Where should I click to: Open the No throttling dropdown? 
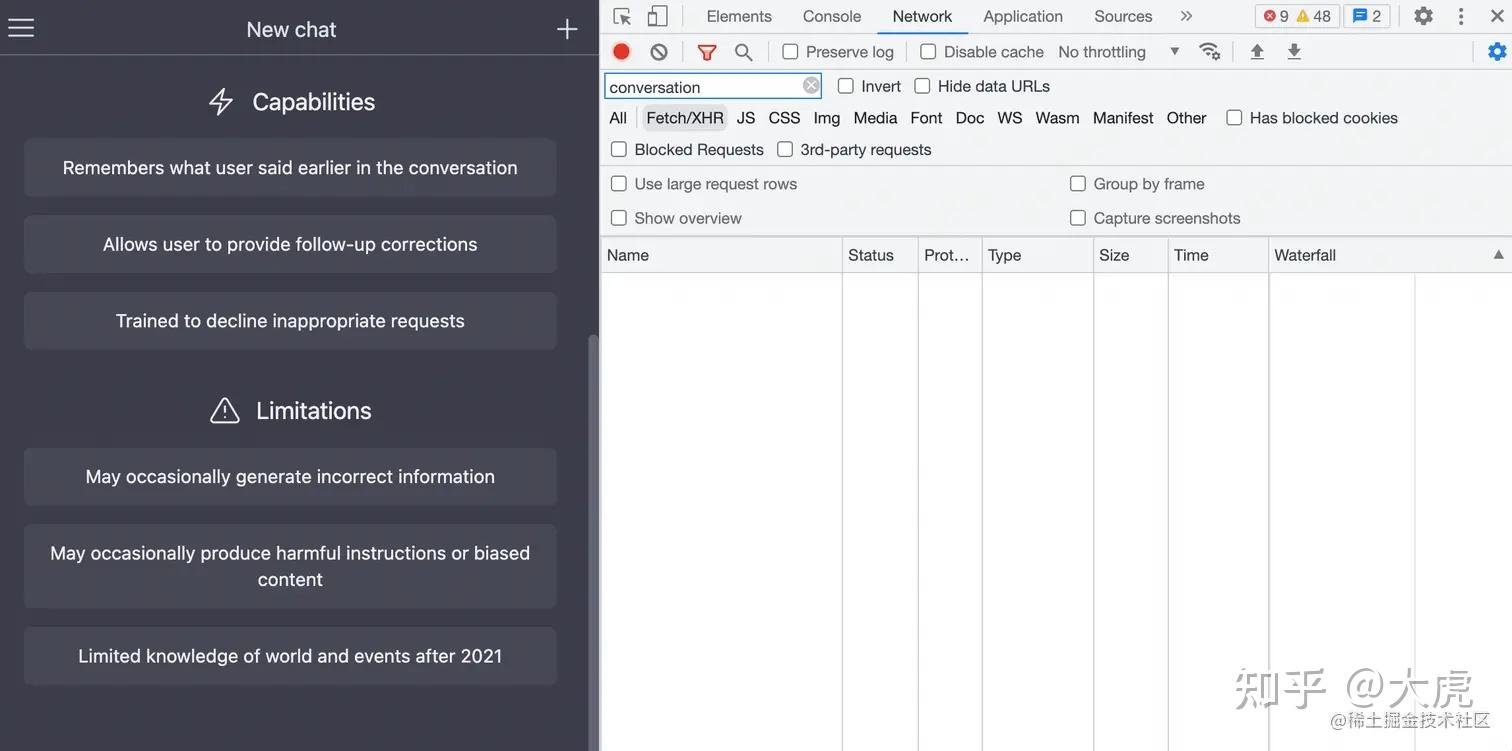point(1118,52)
